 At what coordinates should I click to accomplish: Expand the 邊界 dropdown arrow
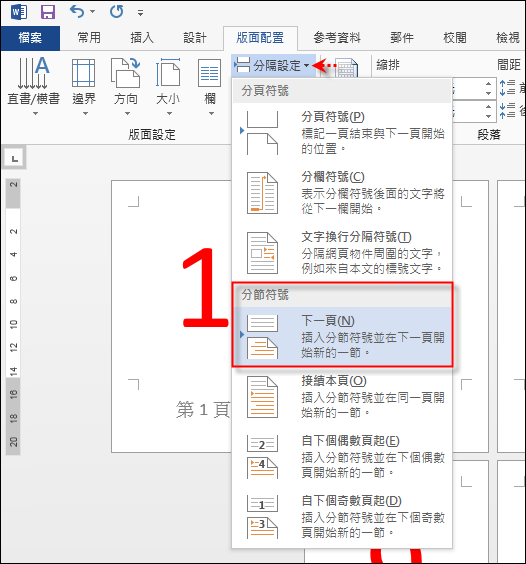[85, 114]
